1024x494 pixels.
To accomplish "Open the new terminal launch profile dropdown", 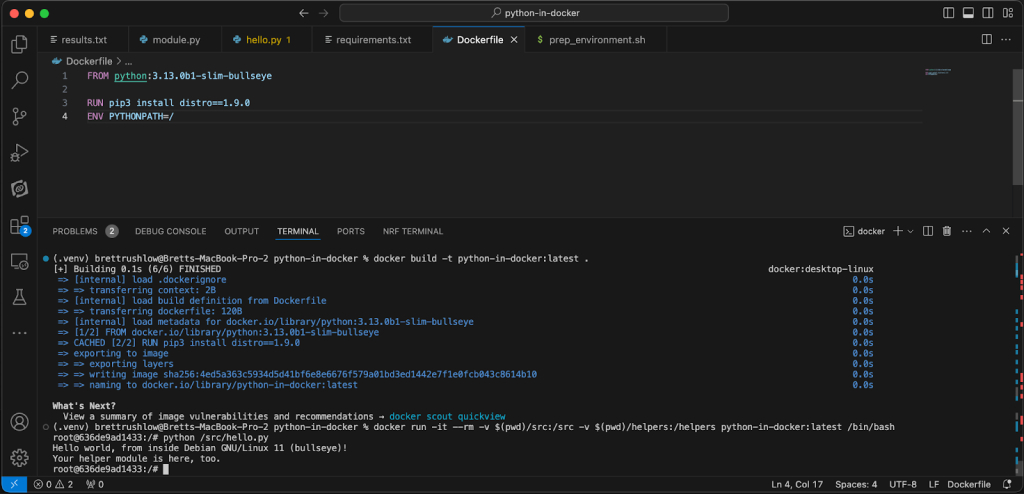I will pyautogui.click(x=909, y=231).
